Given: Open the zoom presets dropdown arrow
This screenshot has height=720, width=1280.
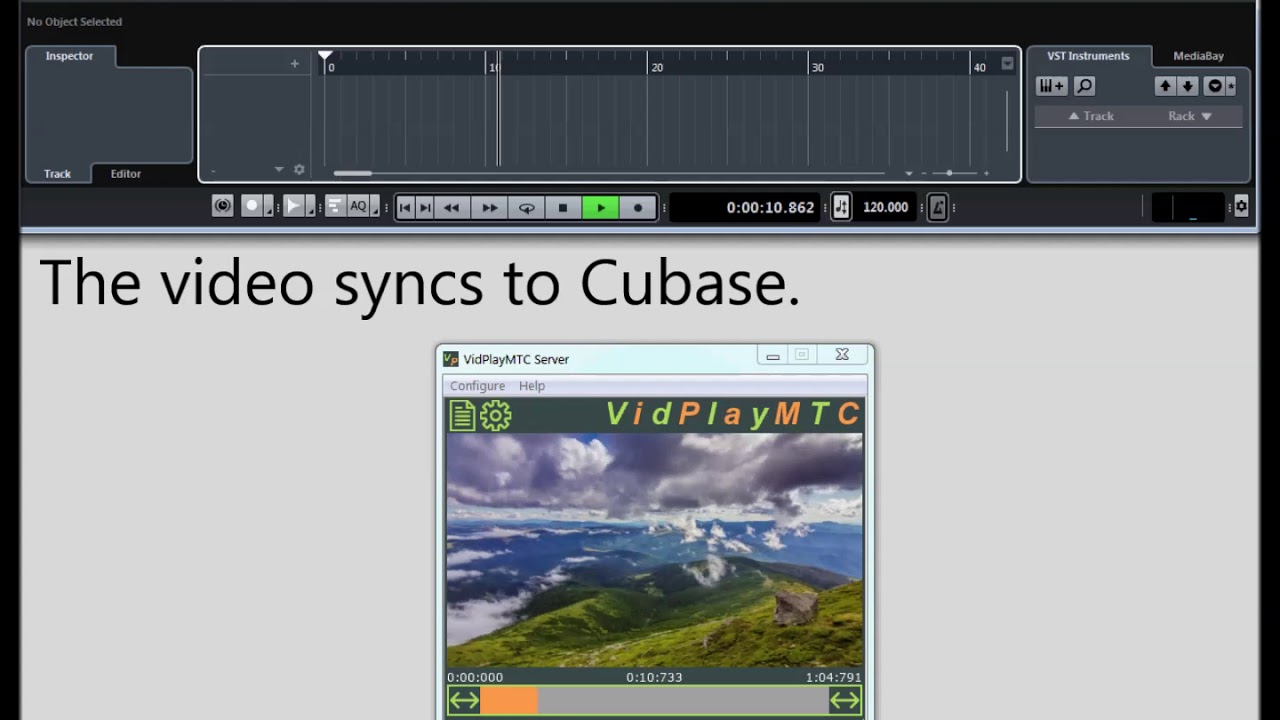Looking at the screenshot, I should pos(909,173).
